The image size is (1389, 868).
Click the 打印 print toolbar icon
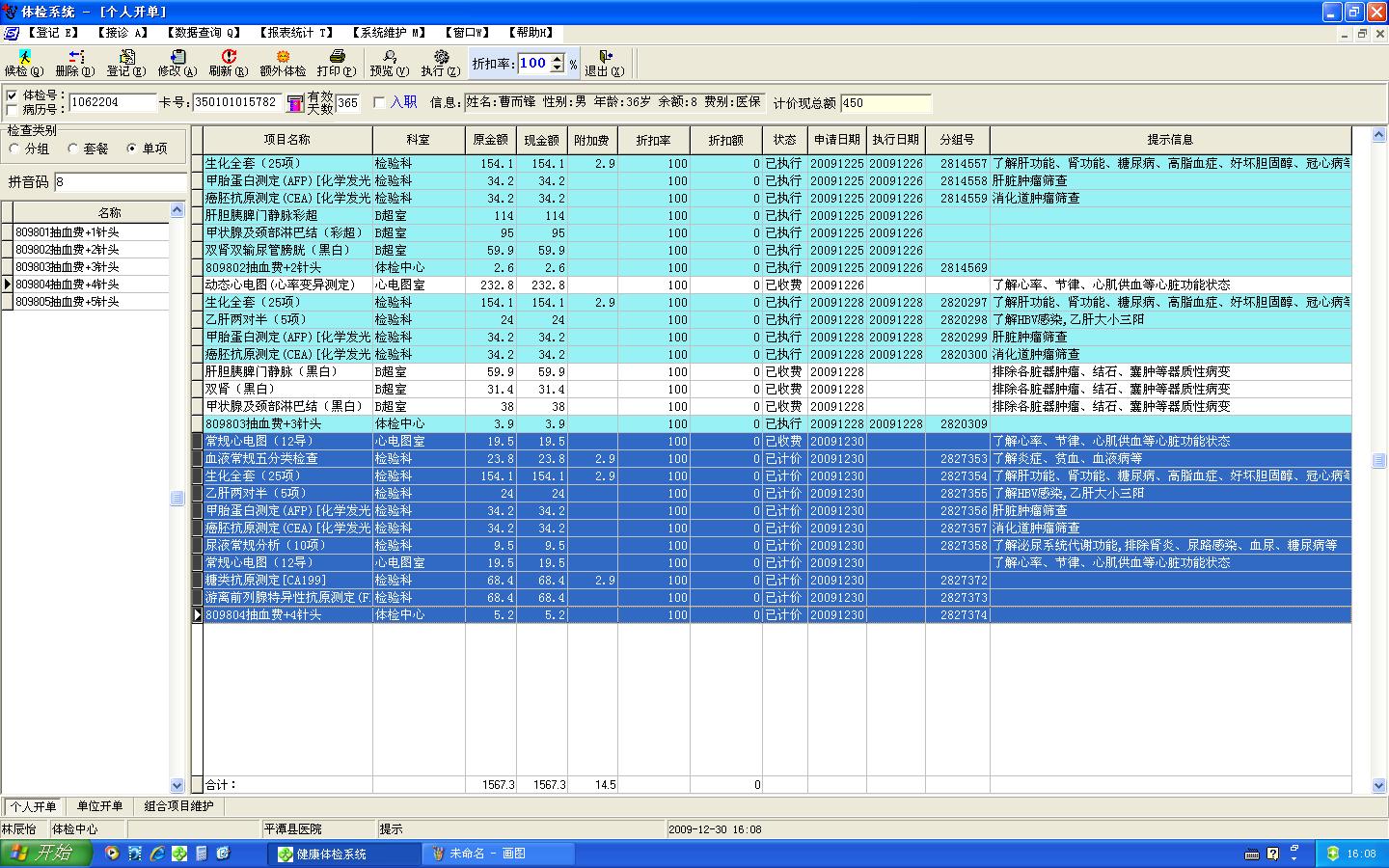click(337, 57)
